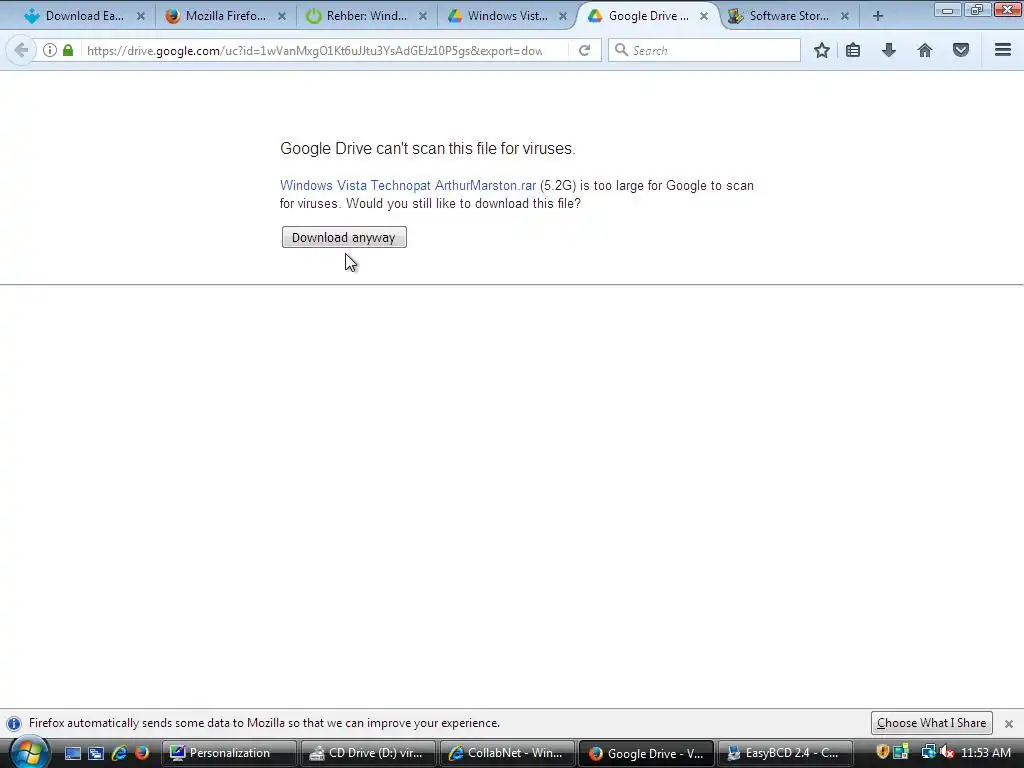The width and height of the screenshot is (1024, 768).
Task: Click Choose What I Share button
Action: (x=931, y=723)
